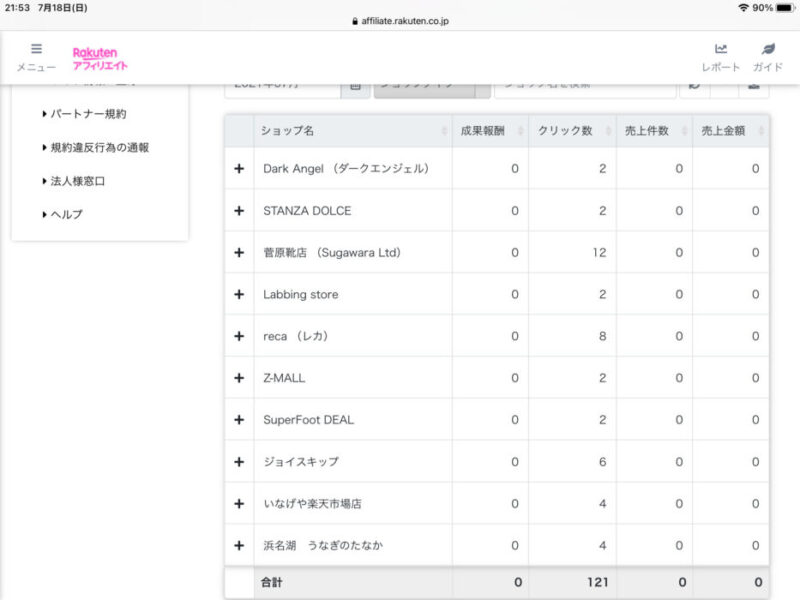Click the reca (レカ) shop name

pos(295,336)
